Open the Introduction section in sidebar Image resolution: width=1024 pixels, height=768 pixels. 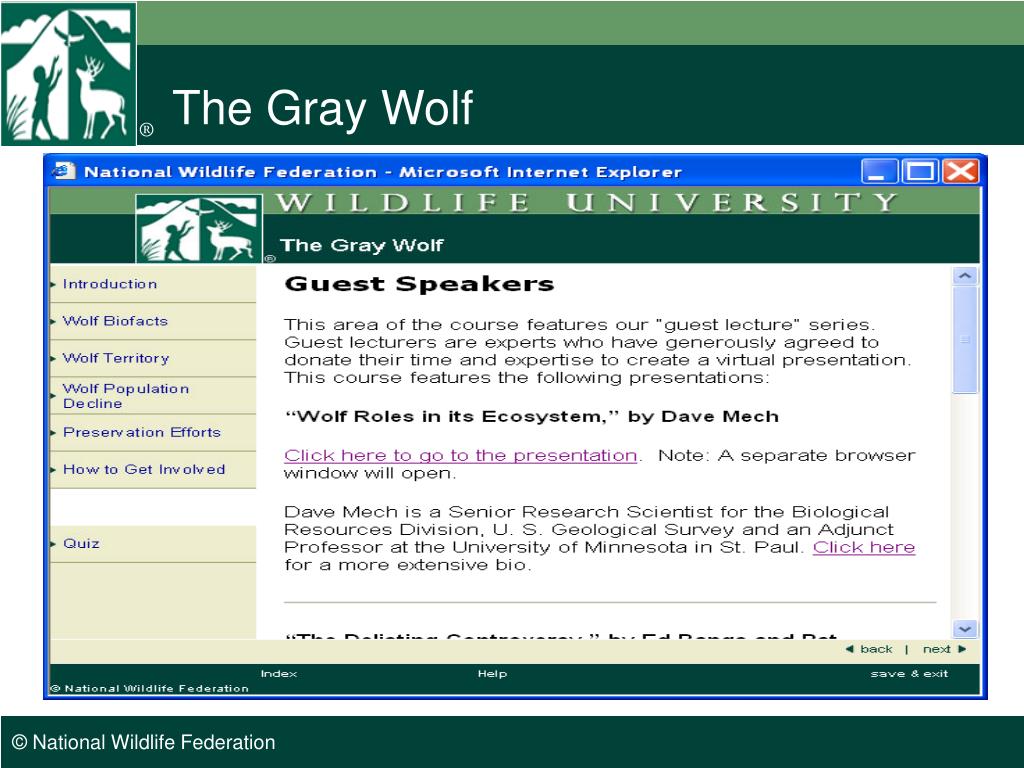(110, 284)
